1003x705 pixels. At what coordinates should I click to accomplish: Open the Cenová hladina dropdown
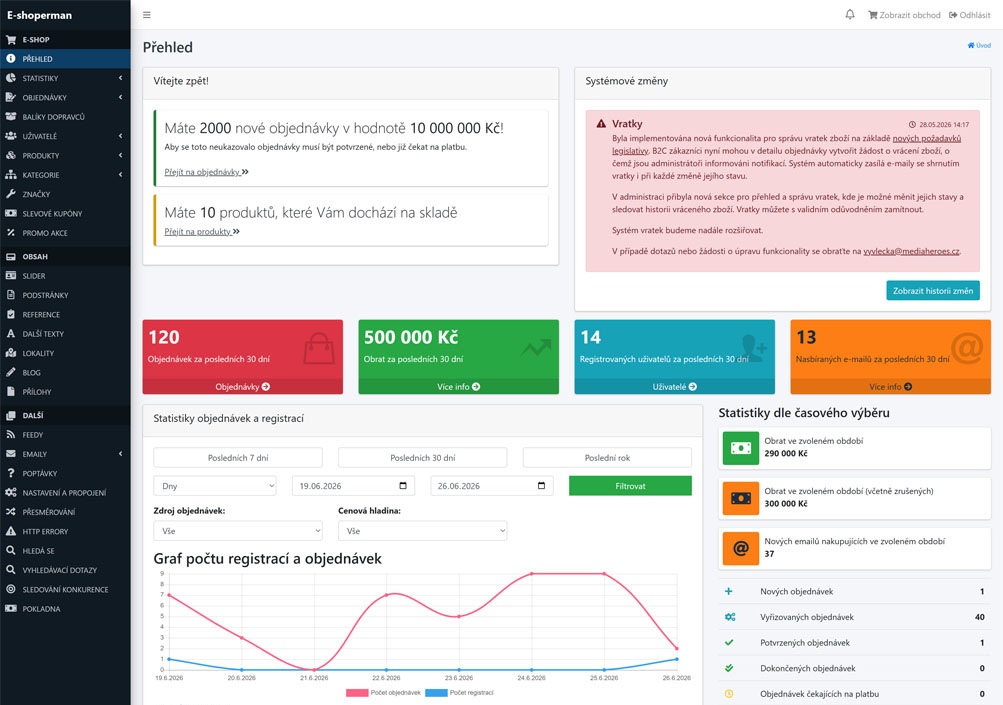tap(423, 530)
